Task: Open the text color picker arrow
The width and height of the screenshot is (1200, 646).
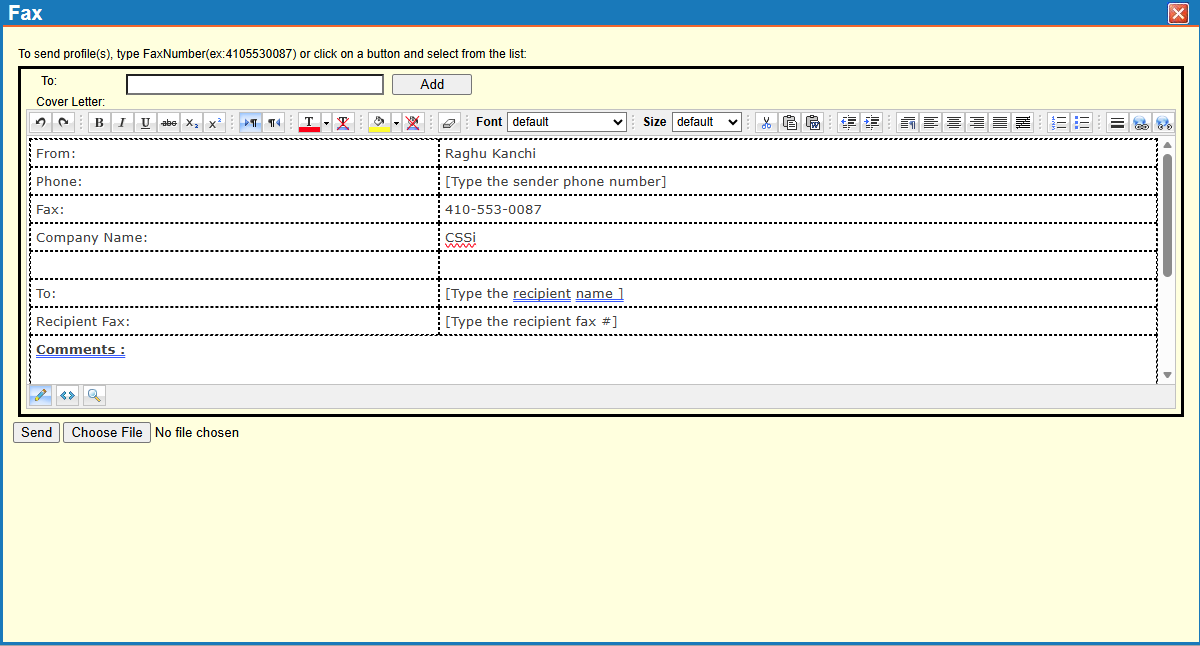Action: click(326, 122)
